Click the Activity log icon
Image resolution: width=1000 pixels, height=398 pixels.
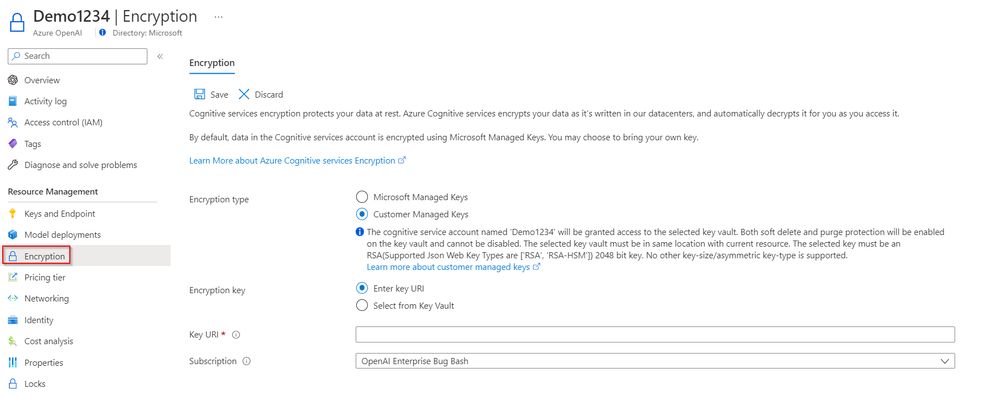coord(13,101)
